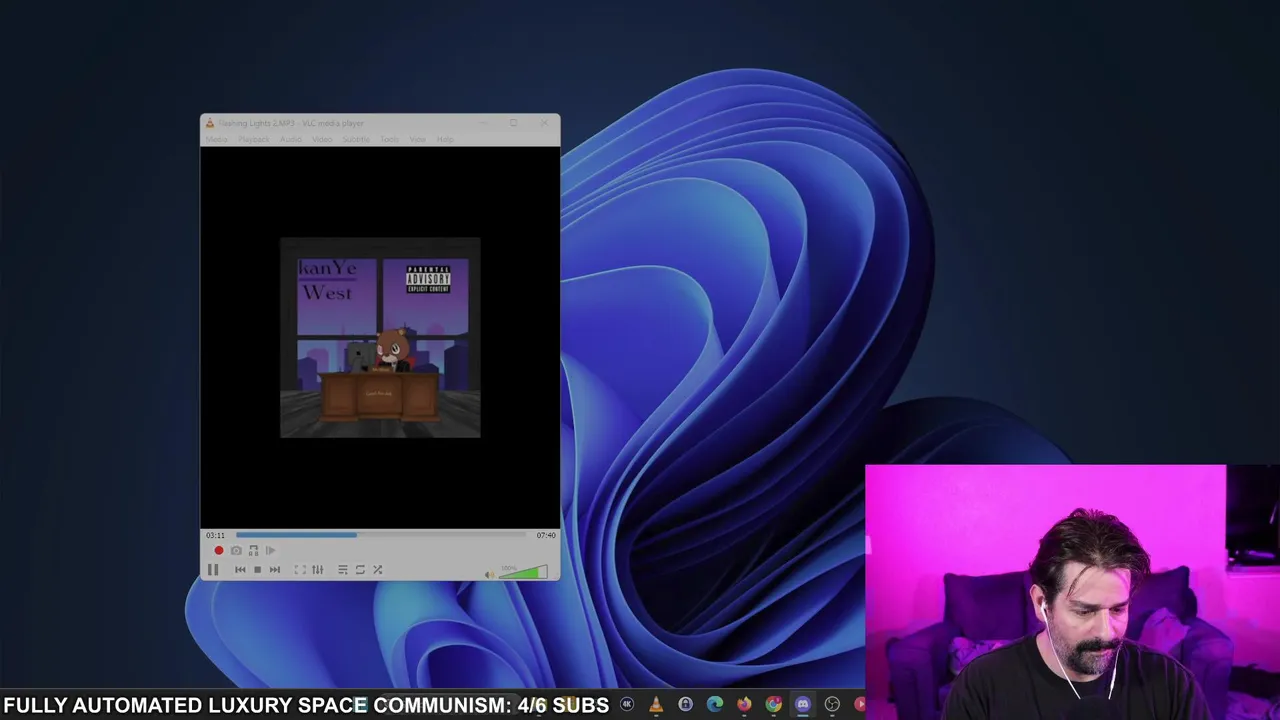
Task: Toggle loop repeat mode
Action: [x=360, y=570]
